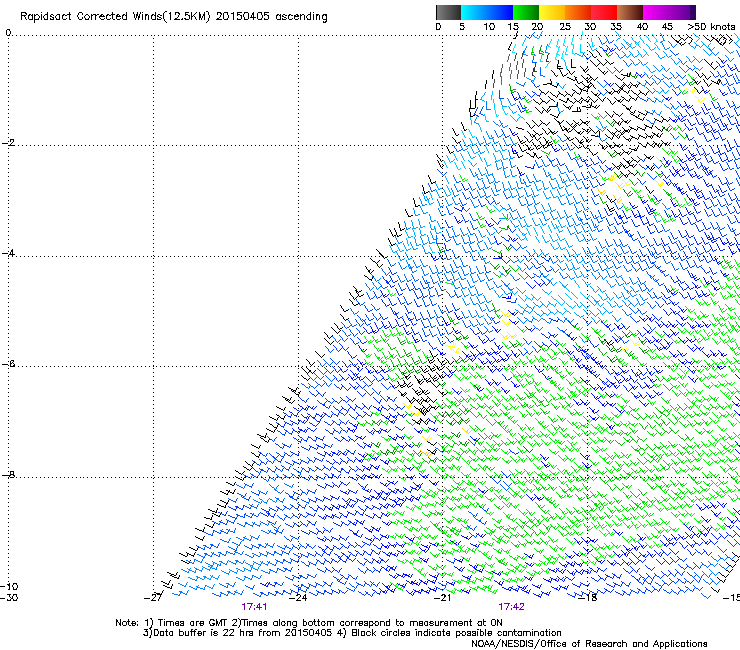Click the 17:42 time label
The height and width of the screenshot is (650, 740).
pos(512,607)
